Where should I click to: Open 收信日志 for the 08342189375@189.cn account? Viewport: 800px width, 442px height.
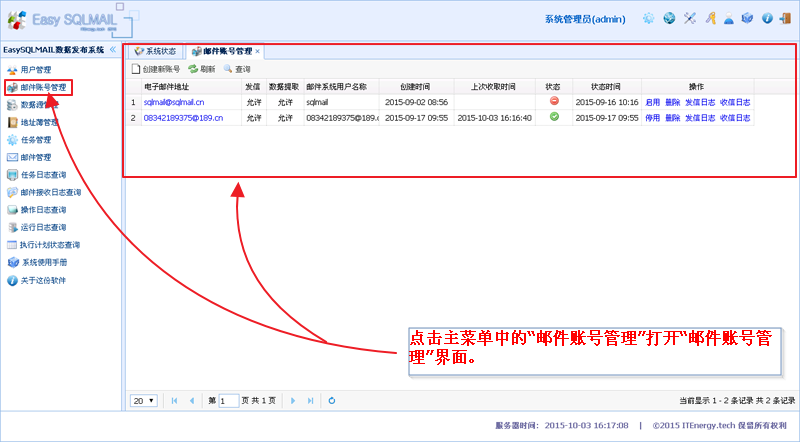(x=735, y=118)
